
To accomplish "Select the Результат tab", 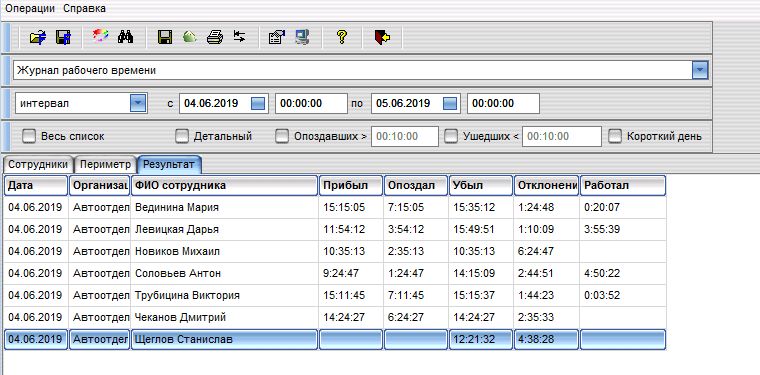I will (x=170, y=164).
